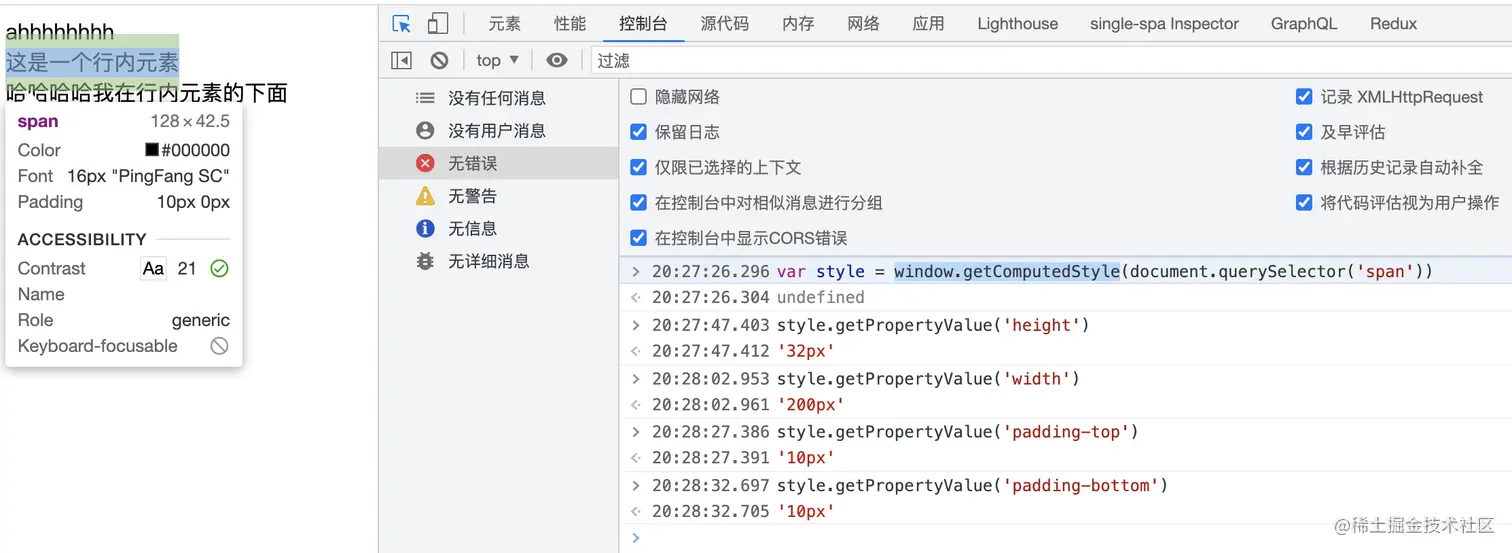Select the blue info icon filter
The image size is (1512, 553).
coord(426,229)
